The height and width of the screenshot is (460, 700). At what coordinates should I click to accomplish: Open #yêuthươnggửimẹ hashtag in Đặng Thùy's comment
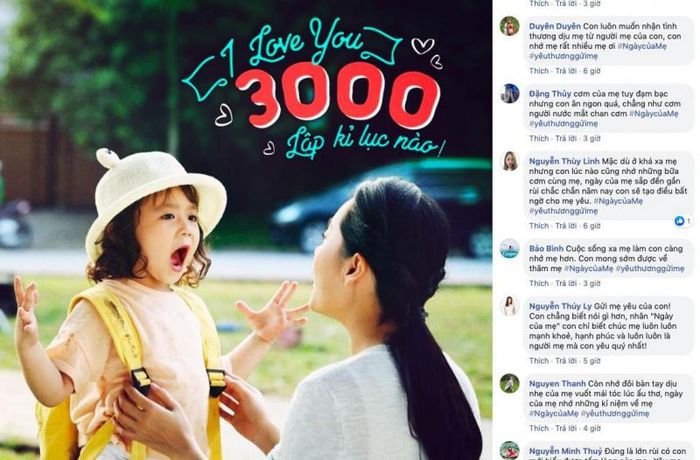[x=563, y=124]
